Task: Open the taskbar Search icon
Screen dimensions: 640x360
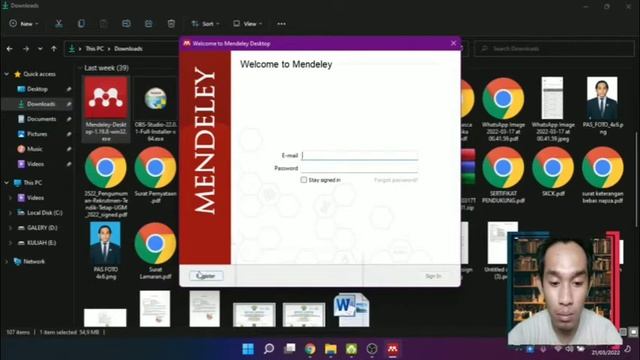Action: click(269, 349)
